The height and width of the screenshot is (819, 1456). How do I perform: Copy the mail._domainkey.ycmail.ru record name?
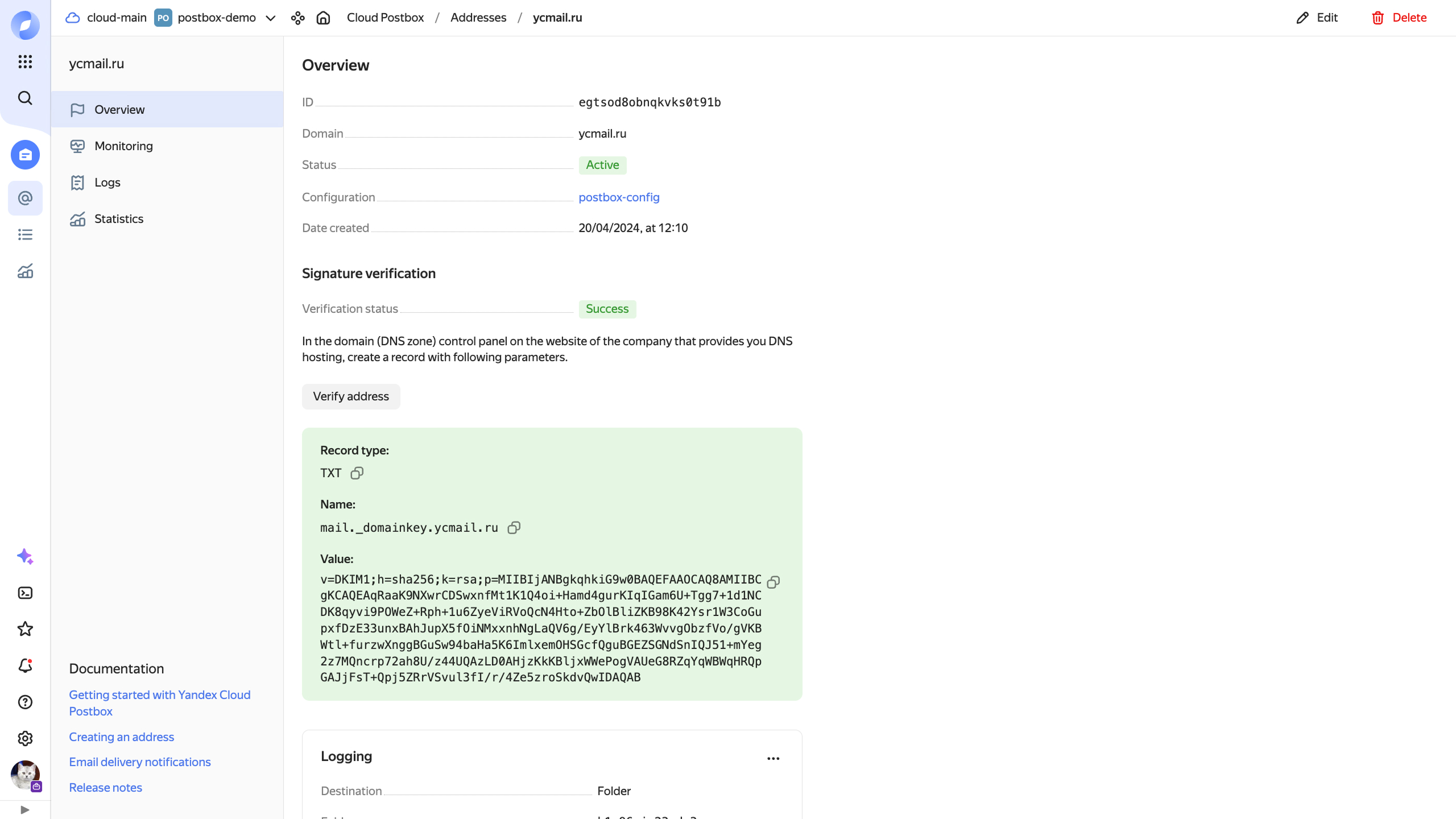pos(514,528)
